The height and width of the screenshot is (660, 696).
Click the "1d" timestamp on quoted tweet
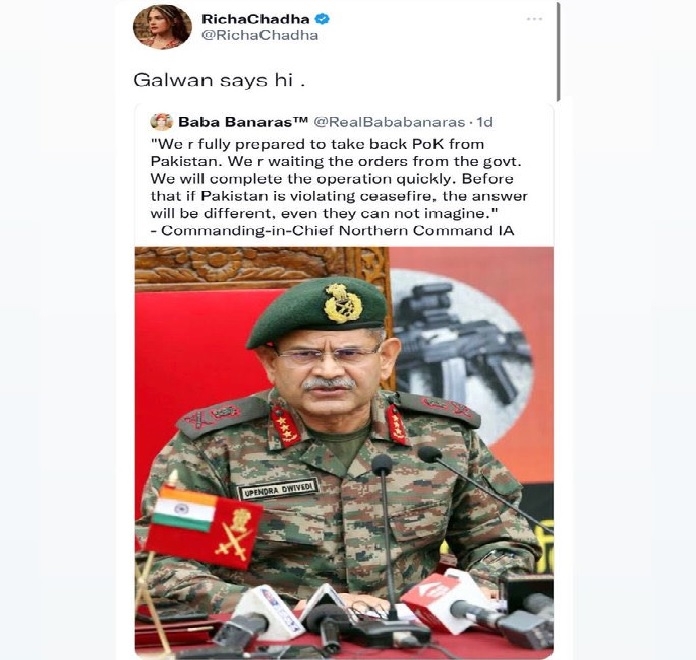pyautogui.click(x=484, y=122)
